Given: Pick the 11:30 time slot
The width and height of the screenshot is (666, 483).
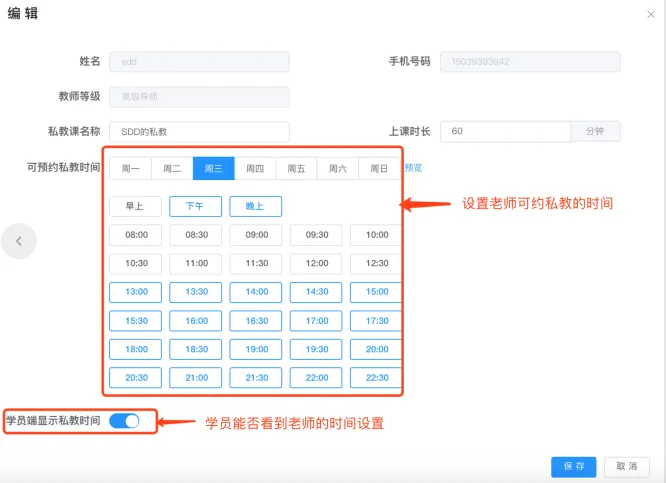Looking at the screenshot, I should click(255, 264).
